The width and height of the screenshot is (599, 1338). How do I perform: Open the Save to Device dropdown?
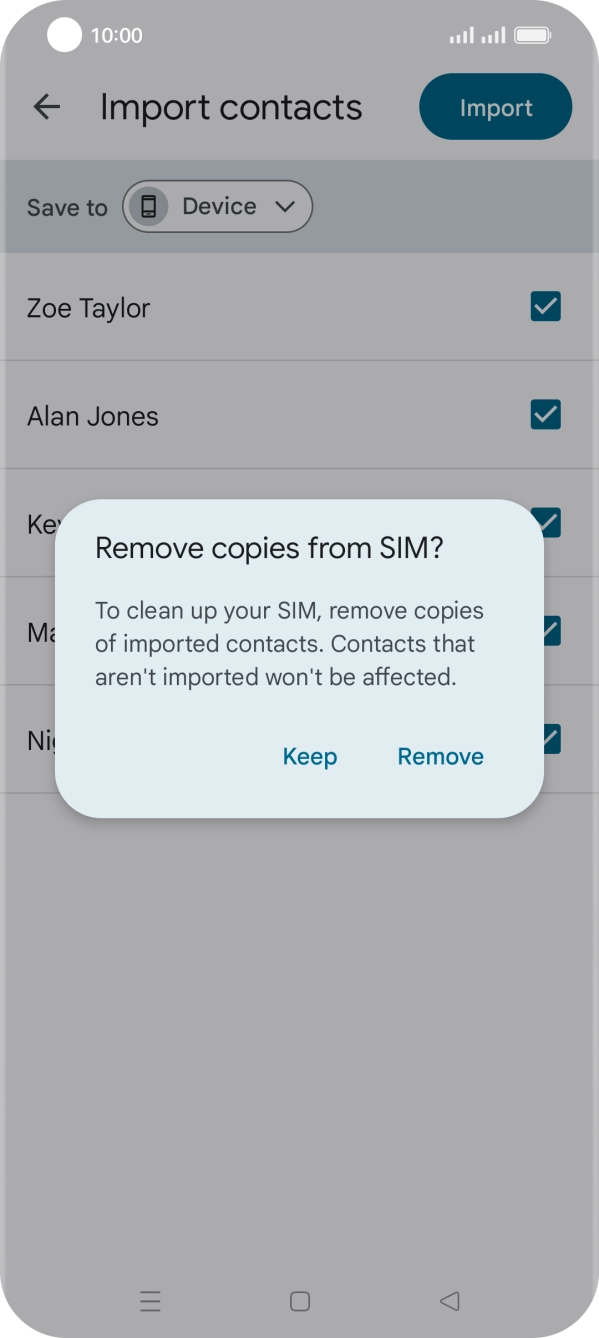(x=217, y=206)
